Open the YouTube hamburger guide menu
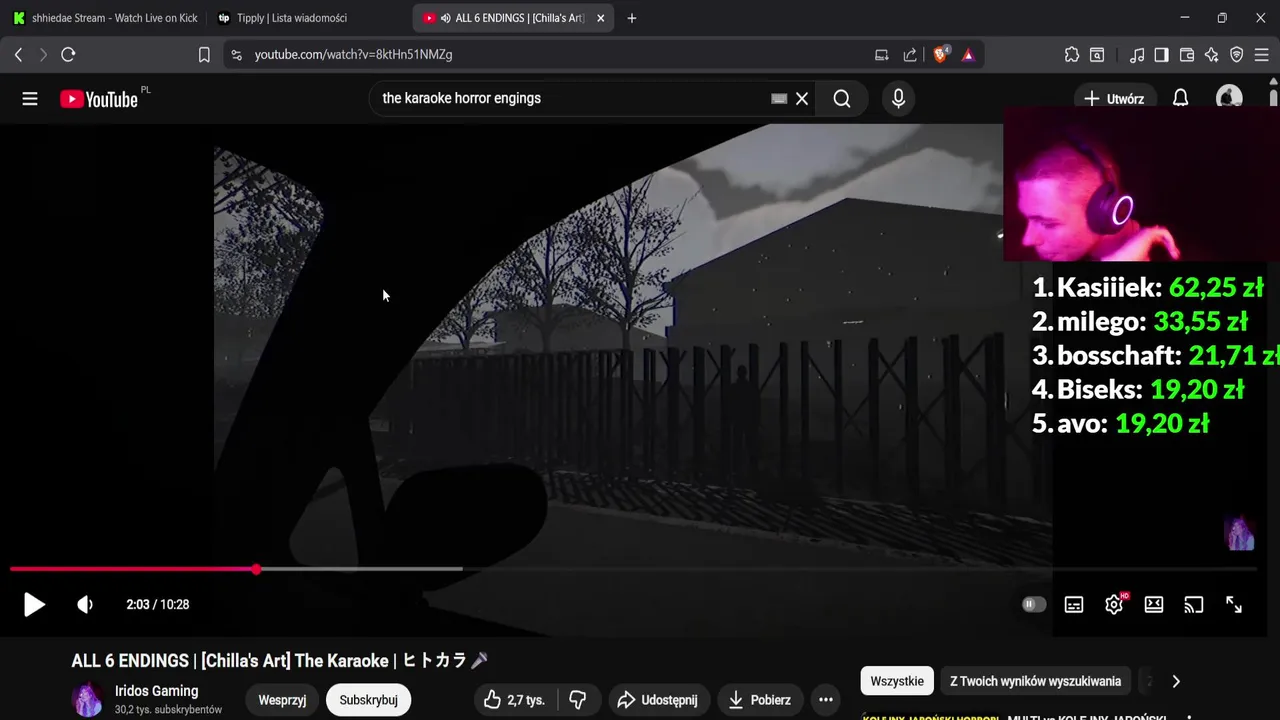The width and height of the screenshot is (1280, 720). [x=30, y=99]
